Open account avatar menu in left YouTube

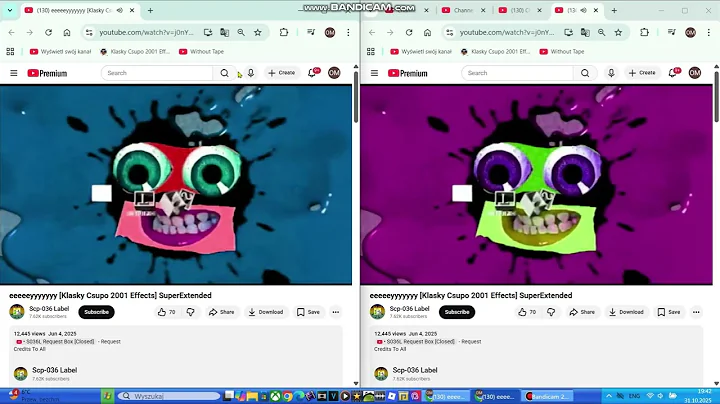point(334,73)
